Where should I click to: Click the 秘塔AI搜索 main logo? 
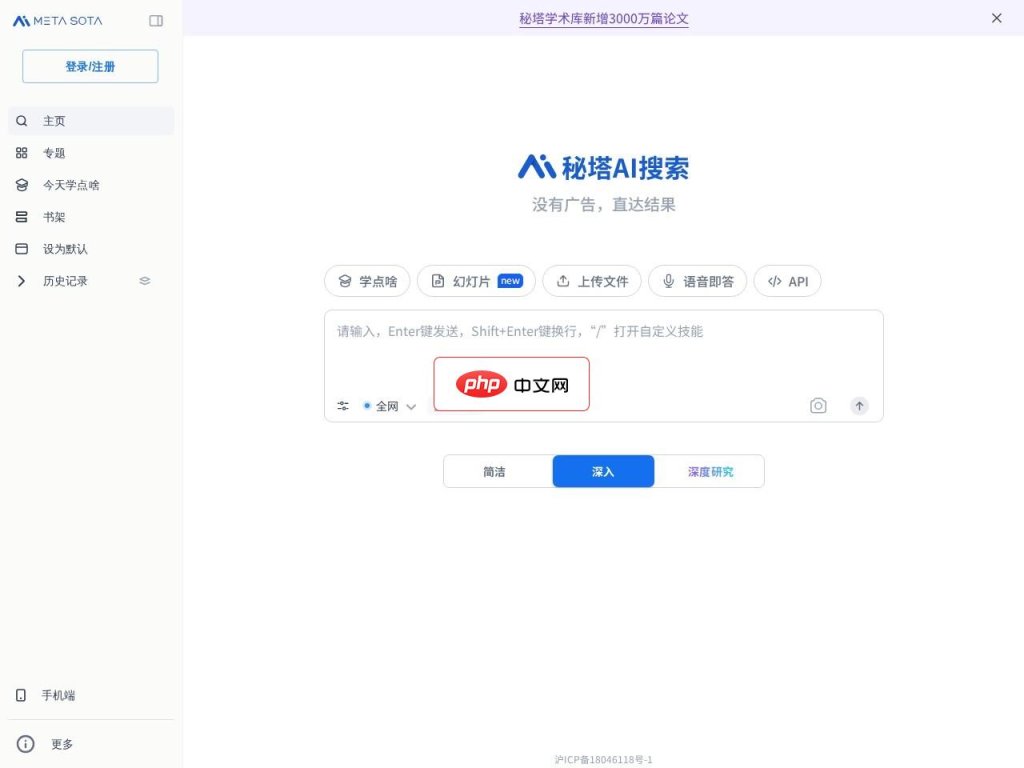tap(603, 168)
